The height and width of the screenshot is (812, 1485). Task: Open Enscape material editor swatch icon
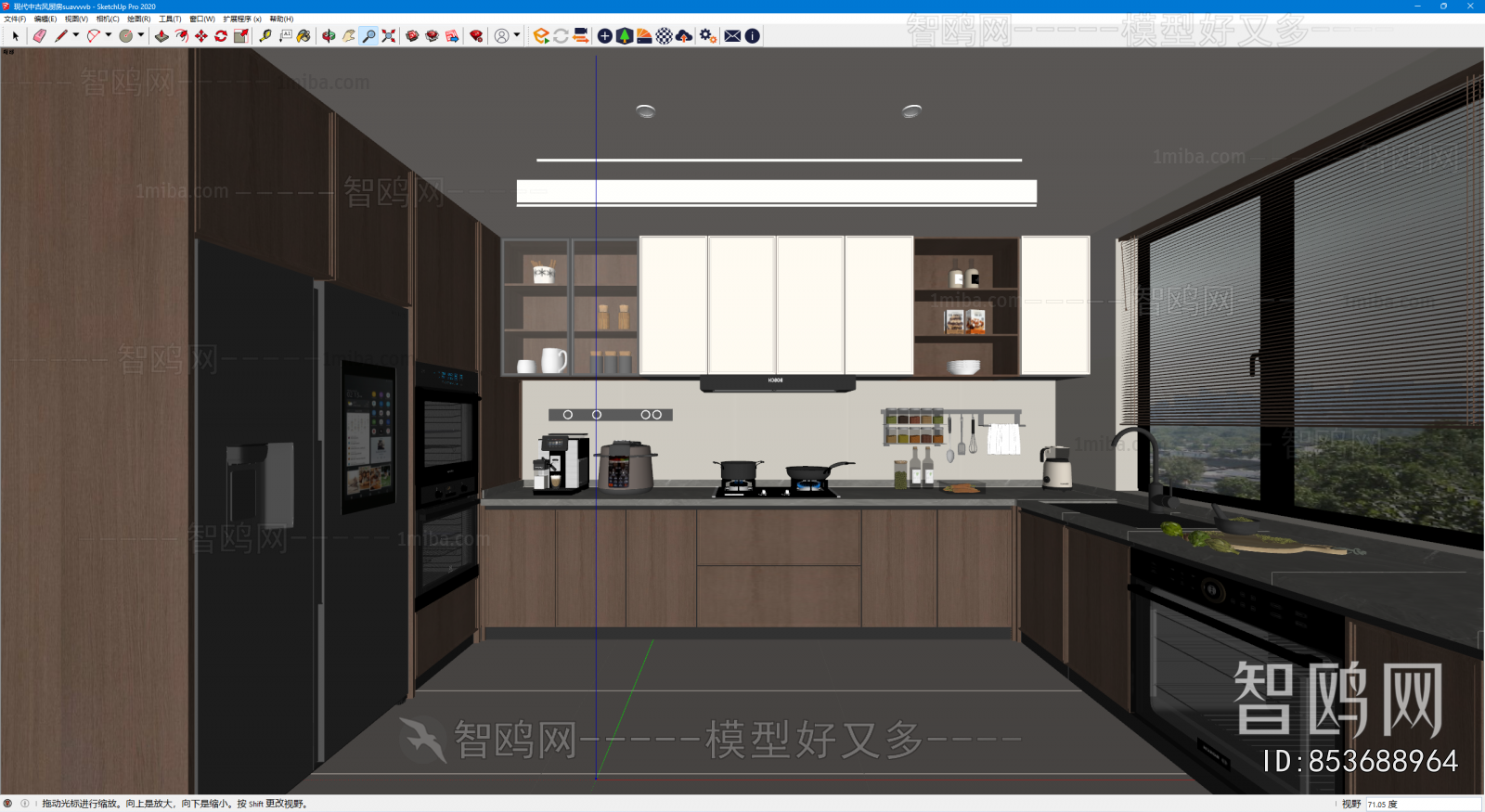(644, 36)
